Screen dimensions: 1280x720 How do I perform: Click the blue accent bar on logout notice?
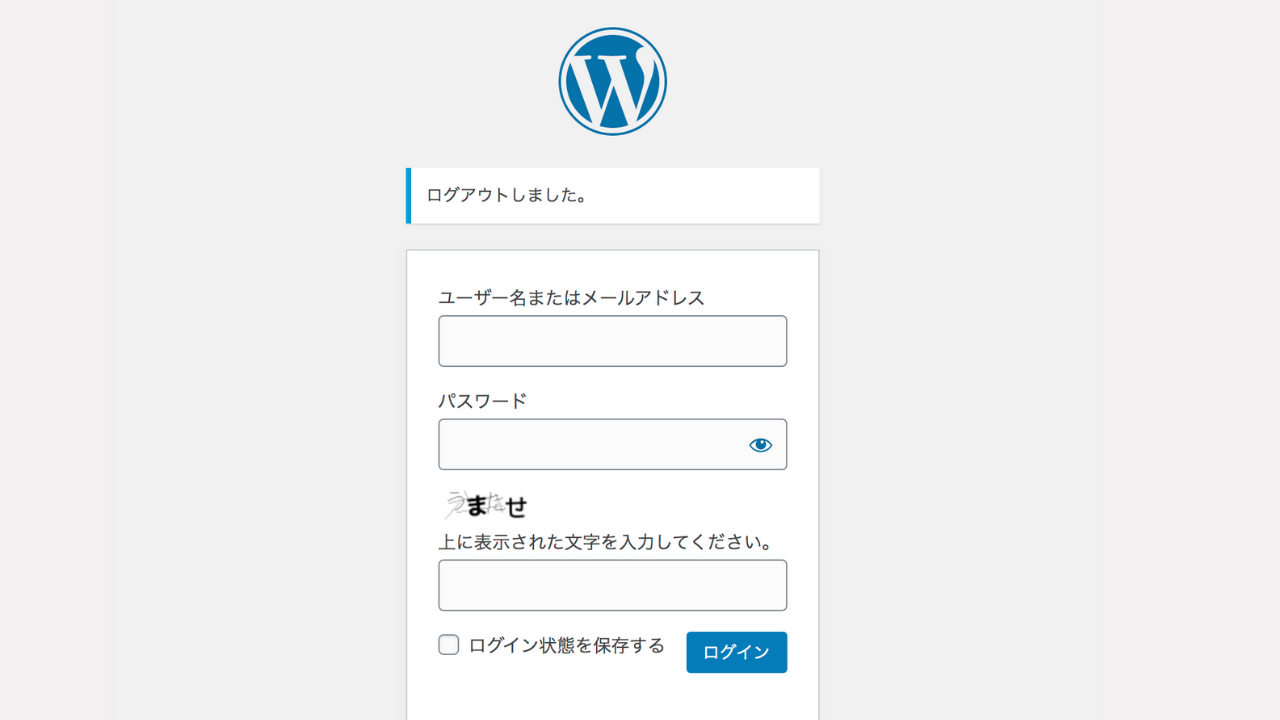pyautogui.click(x=408, y=195)
